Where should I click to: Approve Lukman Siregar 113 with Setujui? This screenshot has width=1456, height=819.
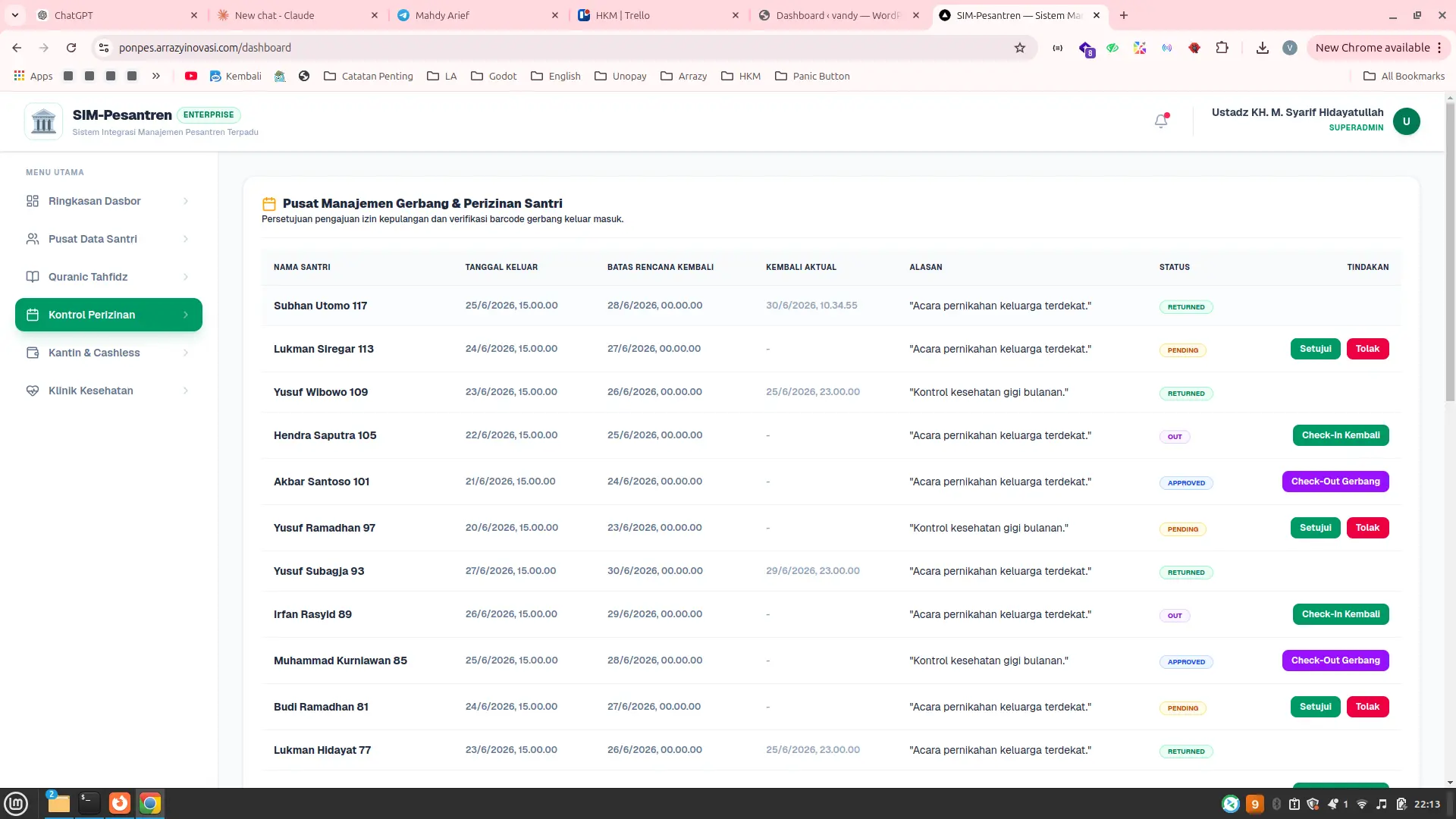[x=1315, y=349]
